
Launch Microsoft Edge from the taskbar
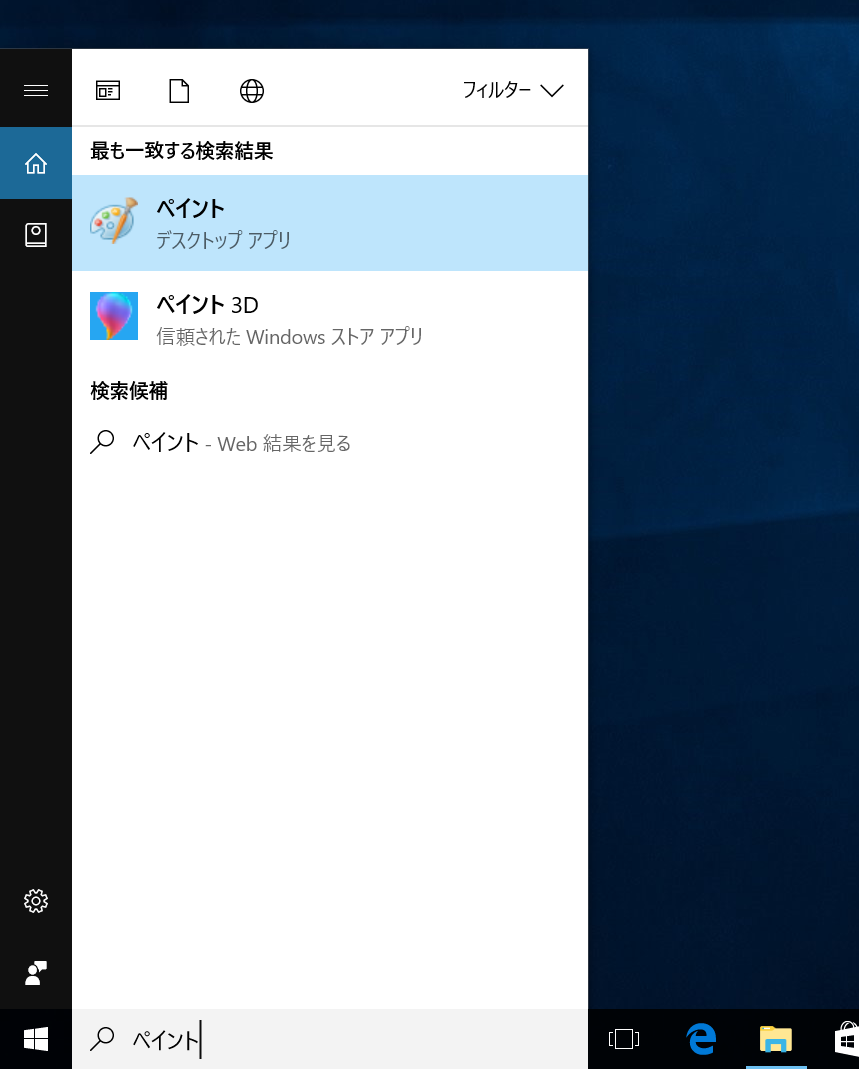click(x=700, y=1039)
